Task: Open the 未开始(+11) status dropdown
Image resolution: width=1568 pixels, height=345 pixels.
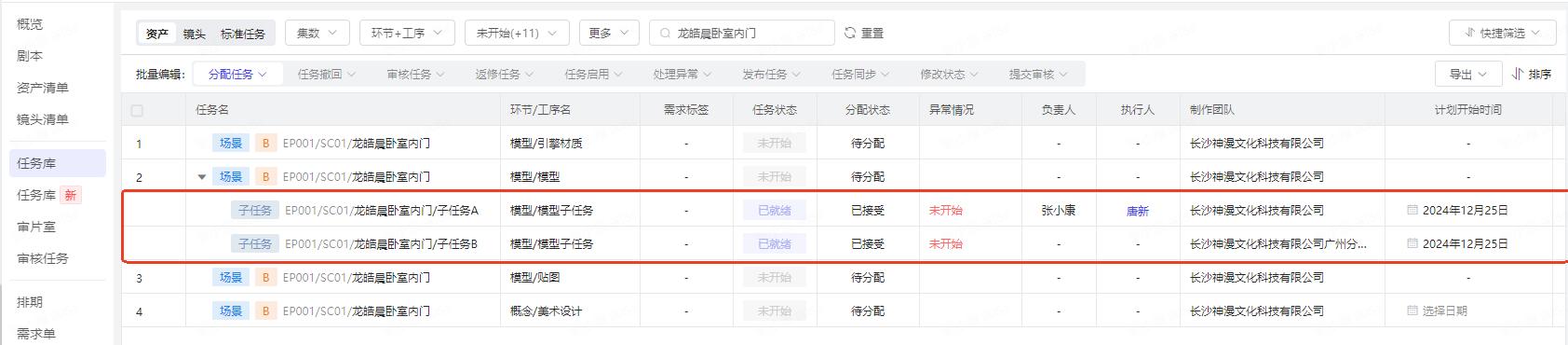Action: (x=517, y=33)
